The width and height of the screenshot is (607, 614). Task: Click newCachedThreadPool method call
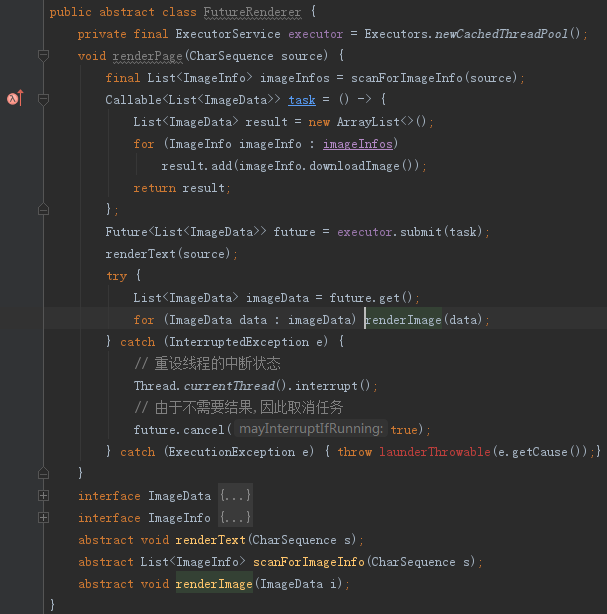(x=502, y=34)
